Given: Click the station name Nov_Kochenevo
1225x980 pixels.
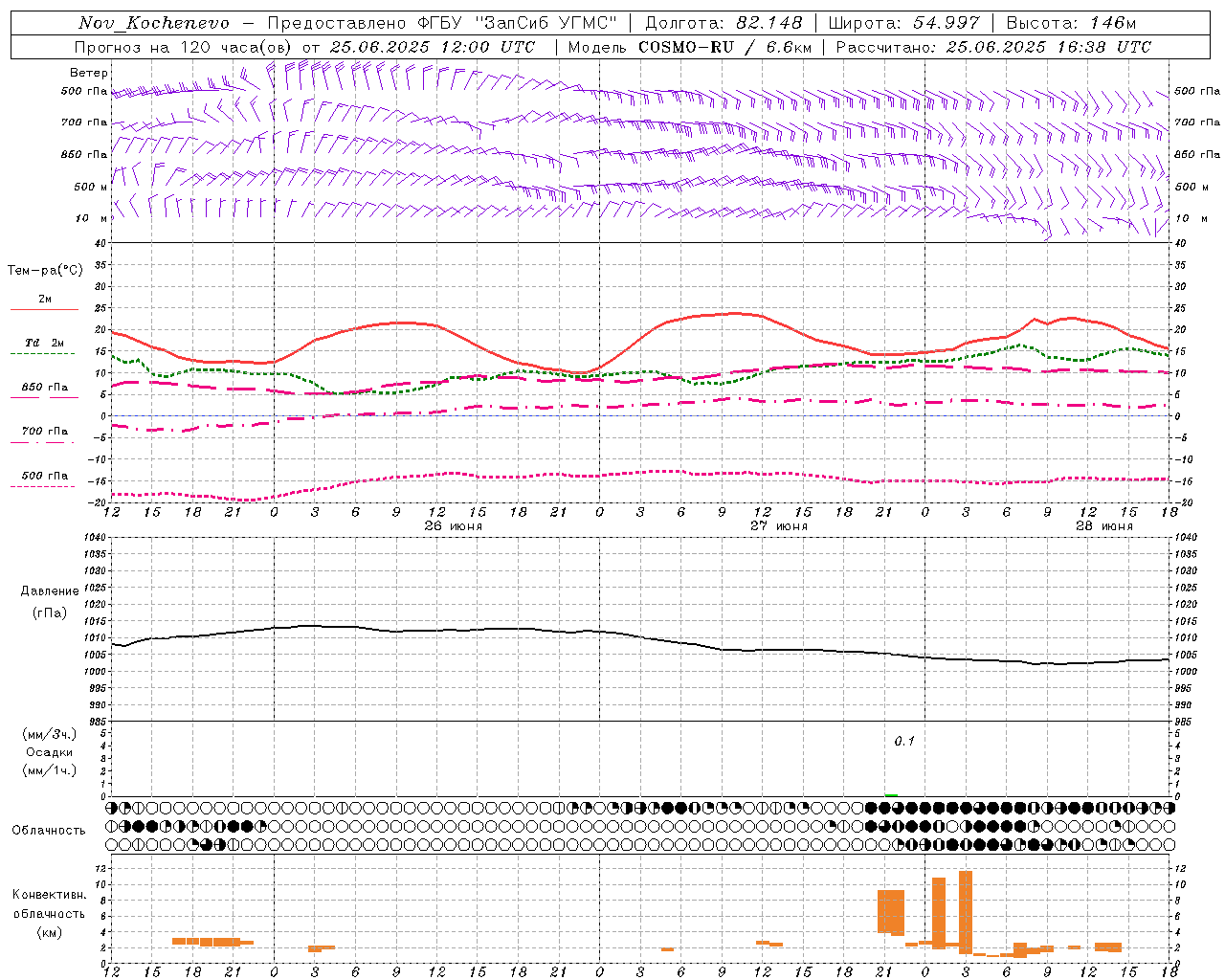Looking at the screenshot, I should click(x=154, y=23).
